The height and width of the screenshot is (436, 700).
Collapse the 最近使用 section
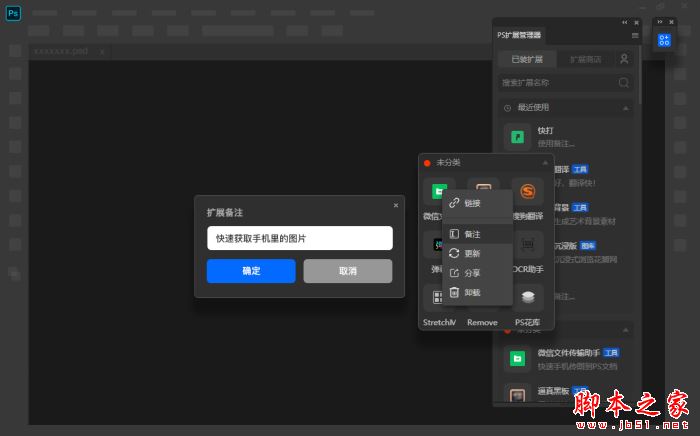[625, 108]
